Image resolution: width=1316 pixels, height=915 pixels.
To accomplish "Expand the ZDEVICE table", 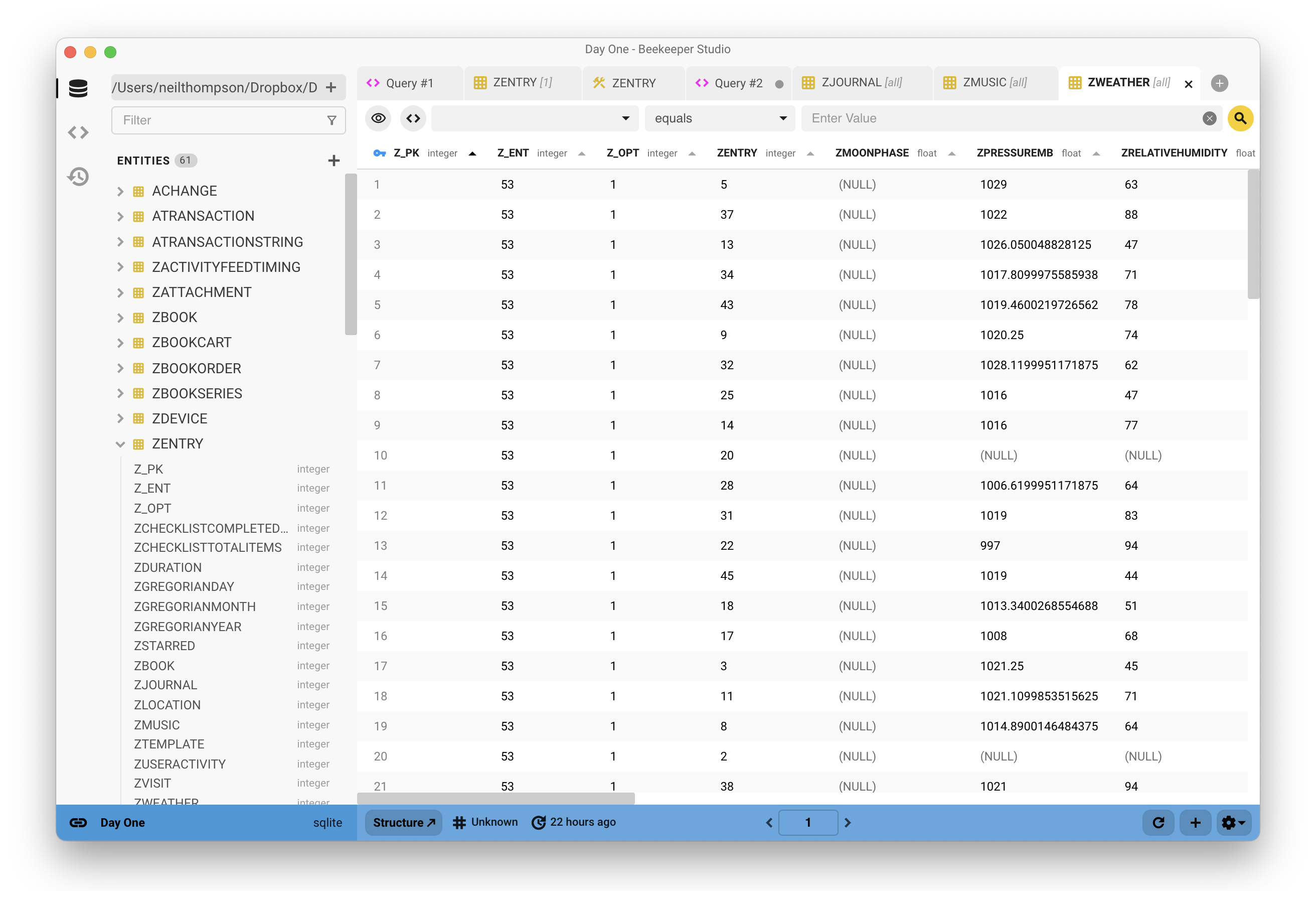I will click(120, 419).
